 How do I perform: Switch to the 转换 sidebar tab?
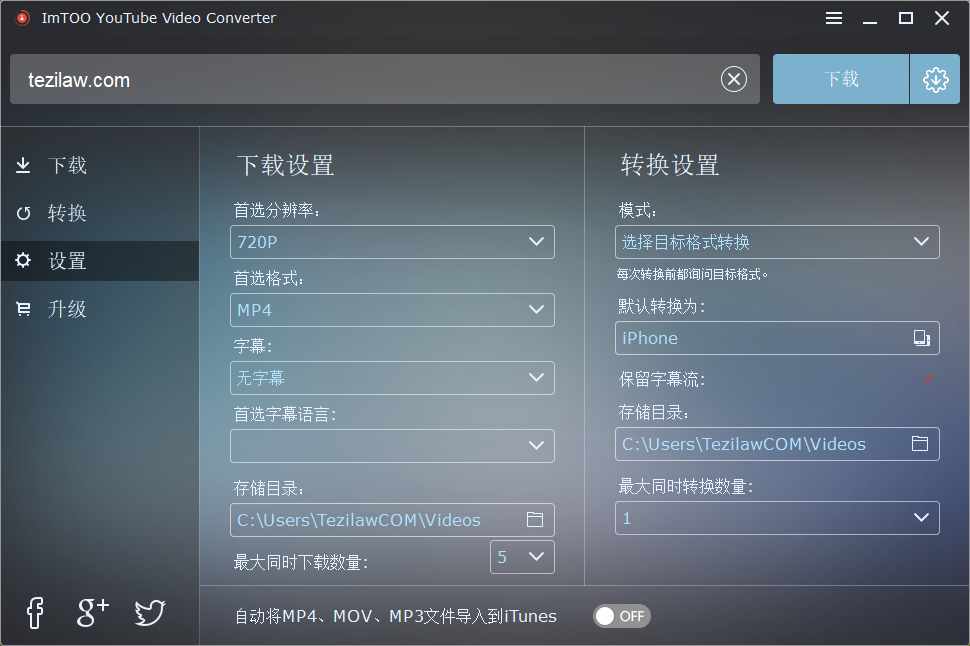click(x=67, y=214)
